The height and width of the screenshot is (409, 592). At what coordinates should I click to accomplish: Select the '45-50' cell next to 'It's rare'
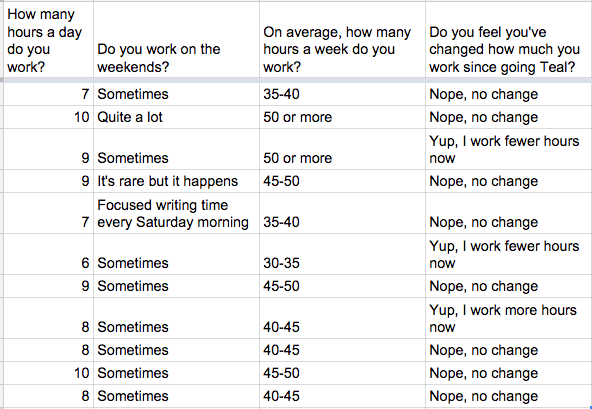(342, 181)
